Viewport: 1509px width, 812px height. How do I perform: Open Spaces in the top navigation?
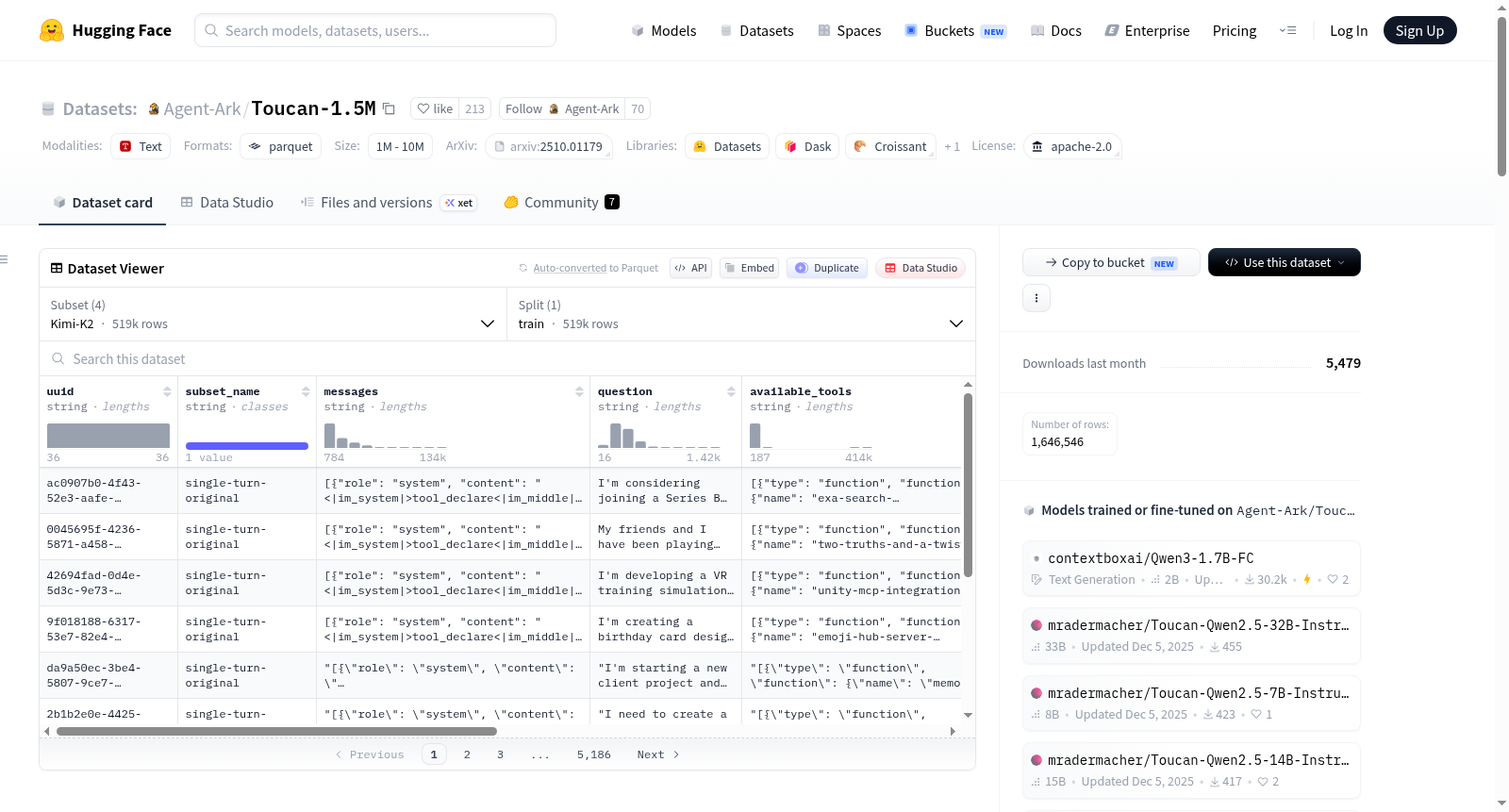coord(849,30)
